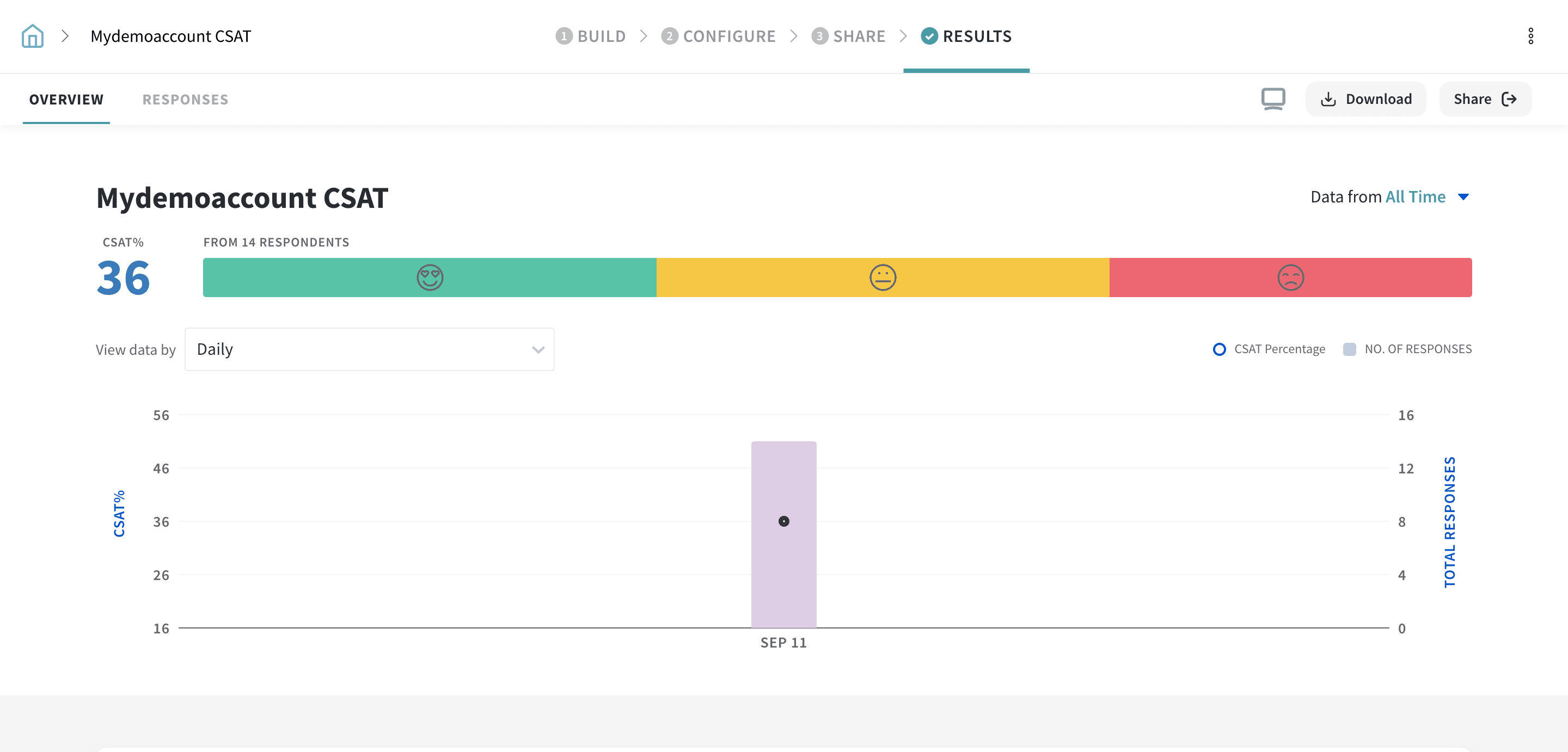Open the Daily view data dropdown
The height and width of the screenshot is (752, 1568).
coord(369,349)
